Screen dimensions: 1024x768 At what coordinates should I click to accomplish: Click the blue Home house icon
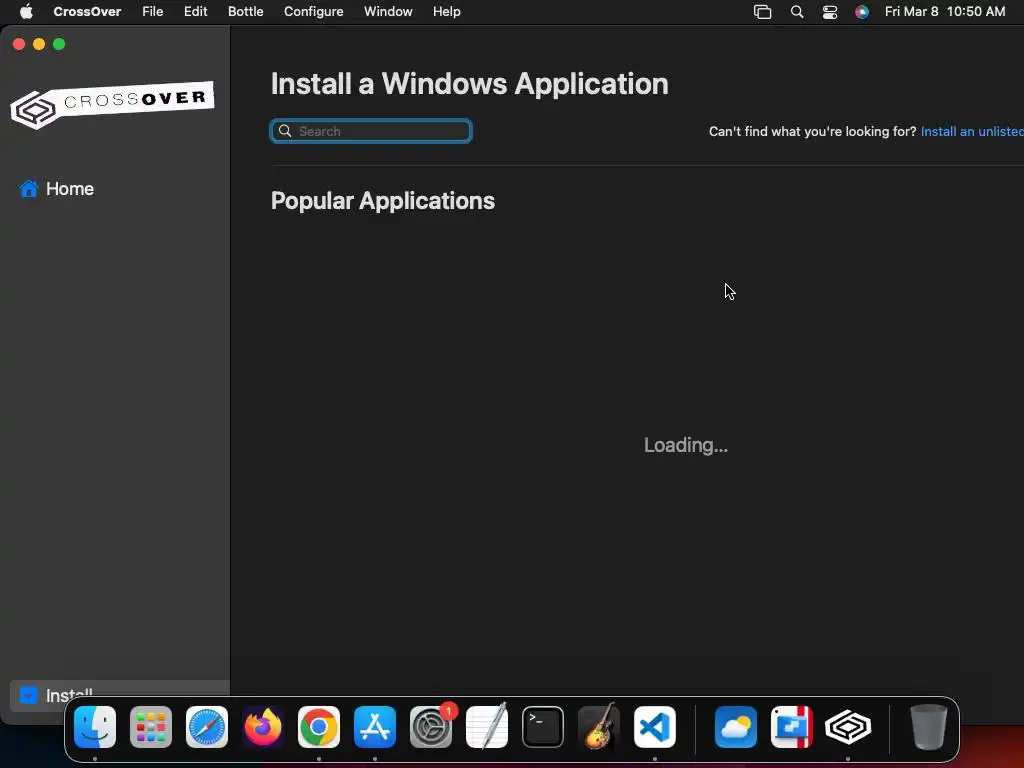click(29, 189)
